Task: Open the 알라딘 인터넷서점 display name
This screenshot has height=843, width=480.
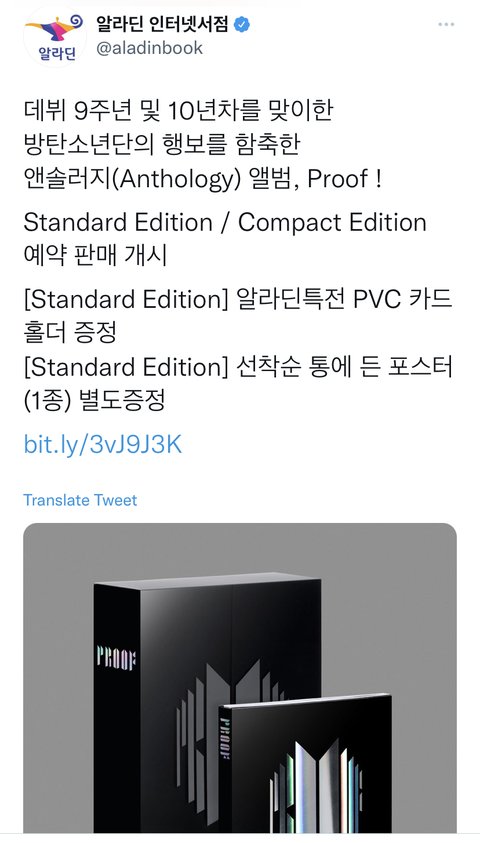Action: click(x=162, y=24)
